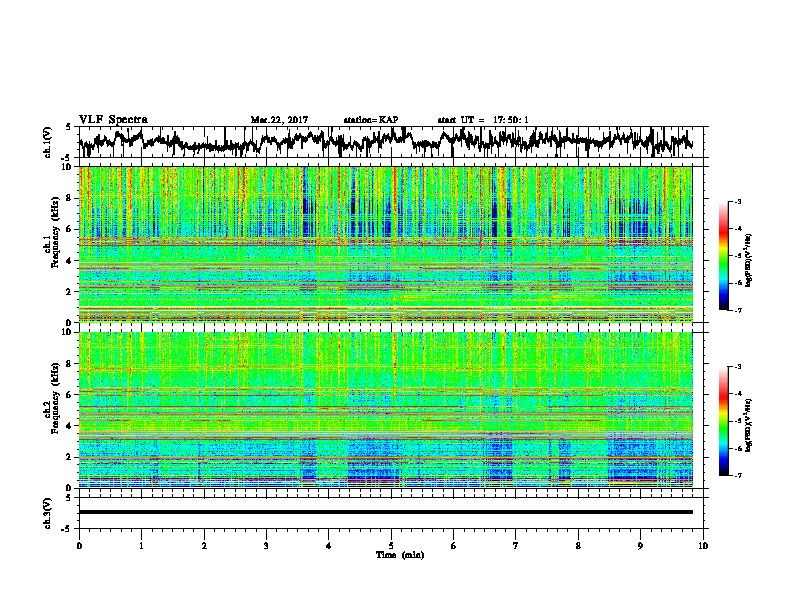Click time axis tick label "3"
792x612 pixels.
pyautogui.click(x=266, y=546)
